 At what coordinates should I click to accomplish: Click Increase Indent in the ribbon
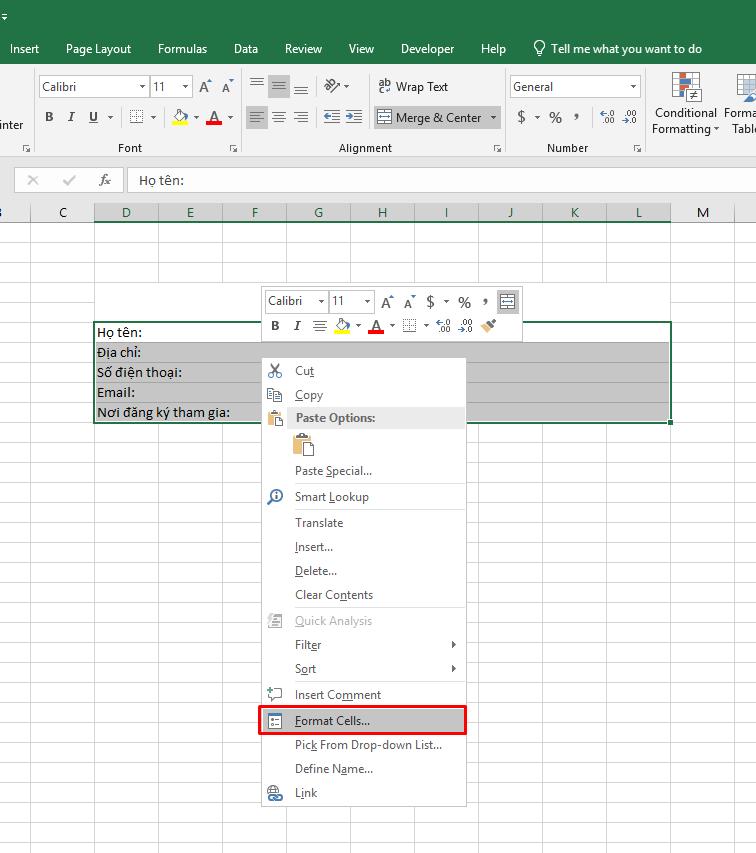(354, 117)
